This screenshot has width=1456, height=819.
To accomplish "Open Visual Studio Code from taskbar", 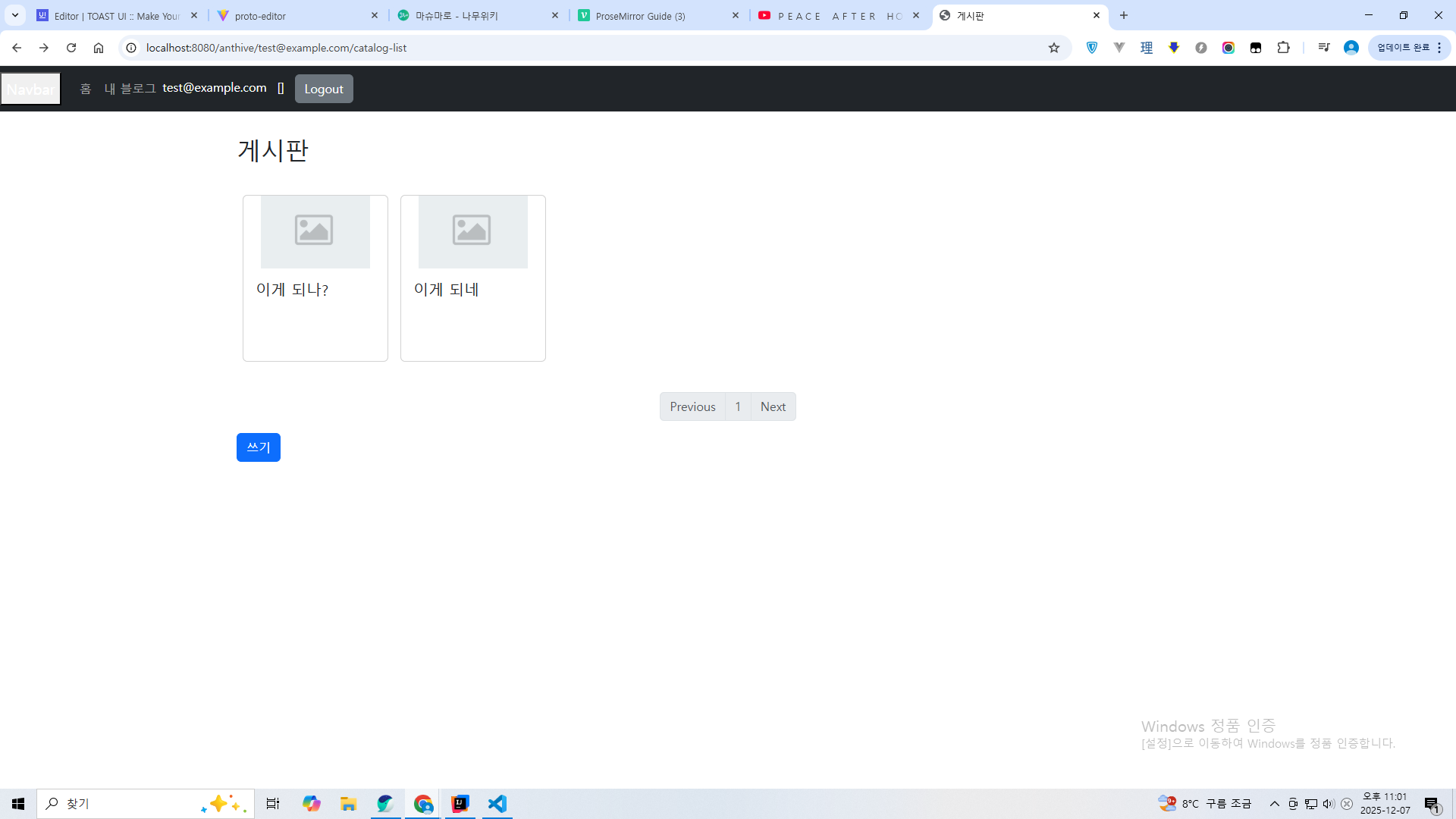I will (x=497, y=804).
